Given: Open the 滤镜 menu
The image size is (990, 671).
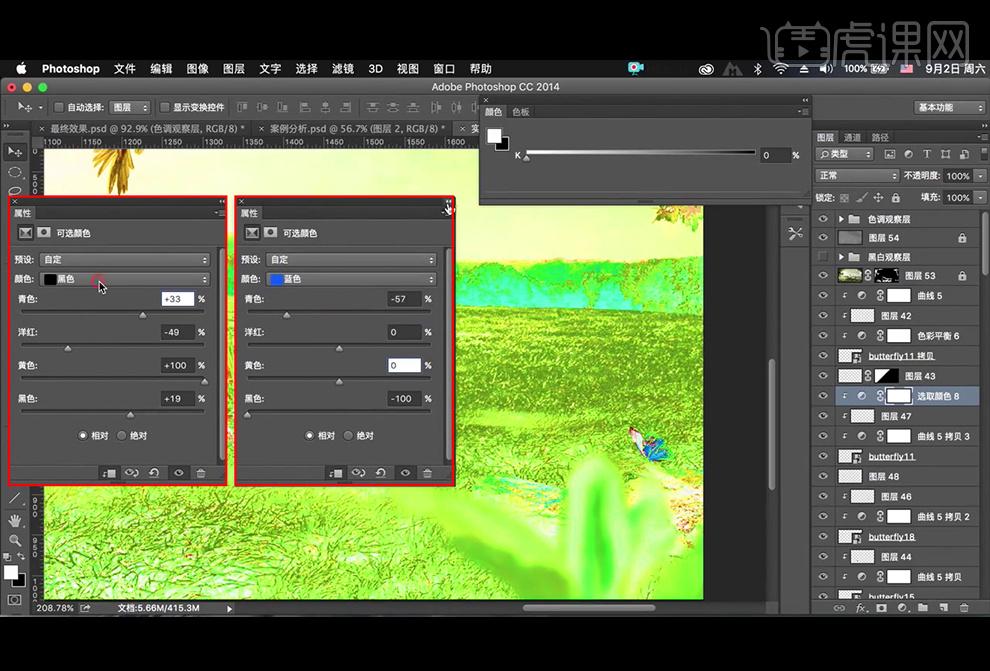Looking at the screenshot, I should pos(343,68).
